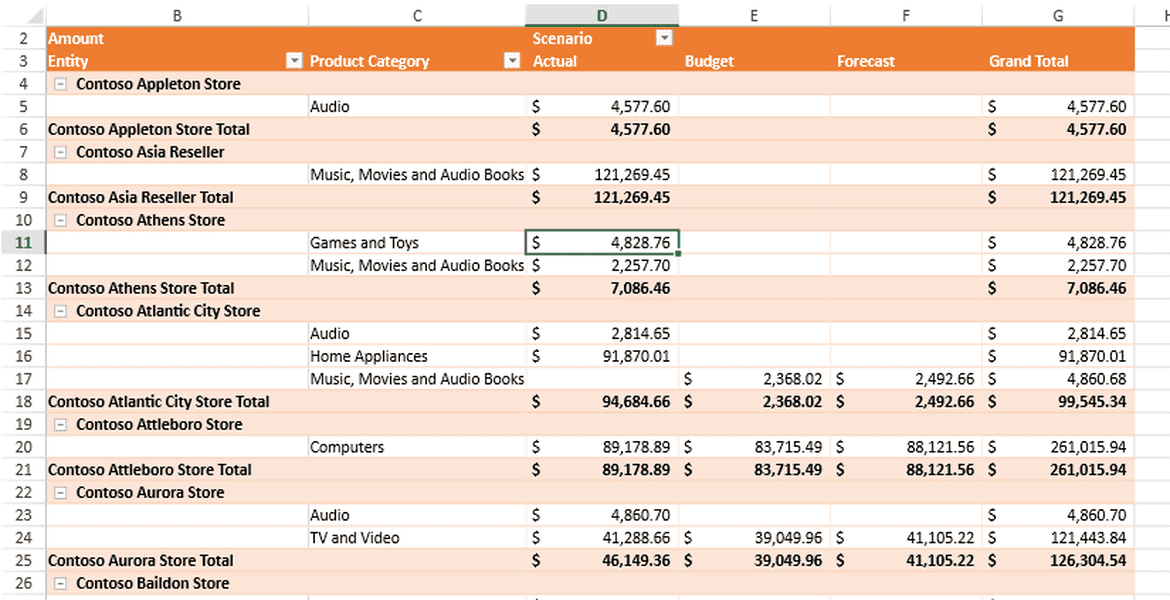
Task: Open the Scenario filter dropdown
Action: pos(664,38)
